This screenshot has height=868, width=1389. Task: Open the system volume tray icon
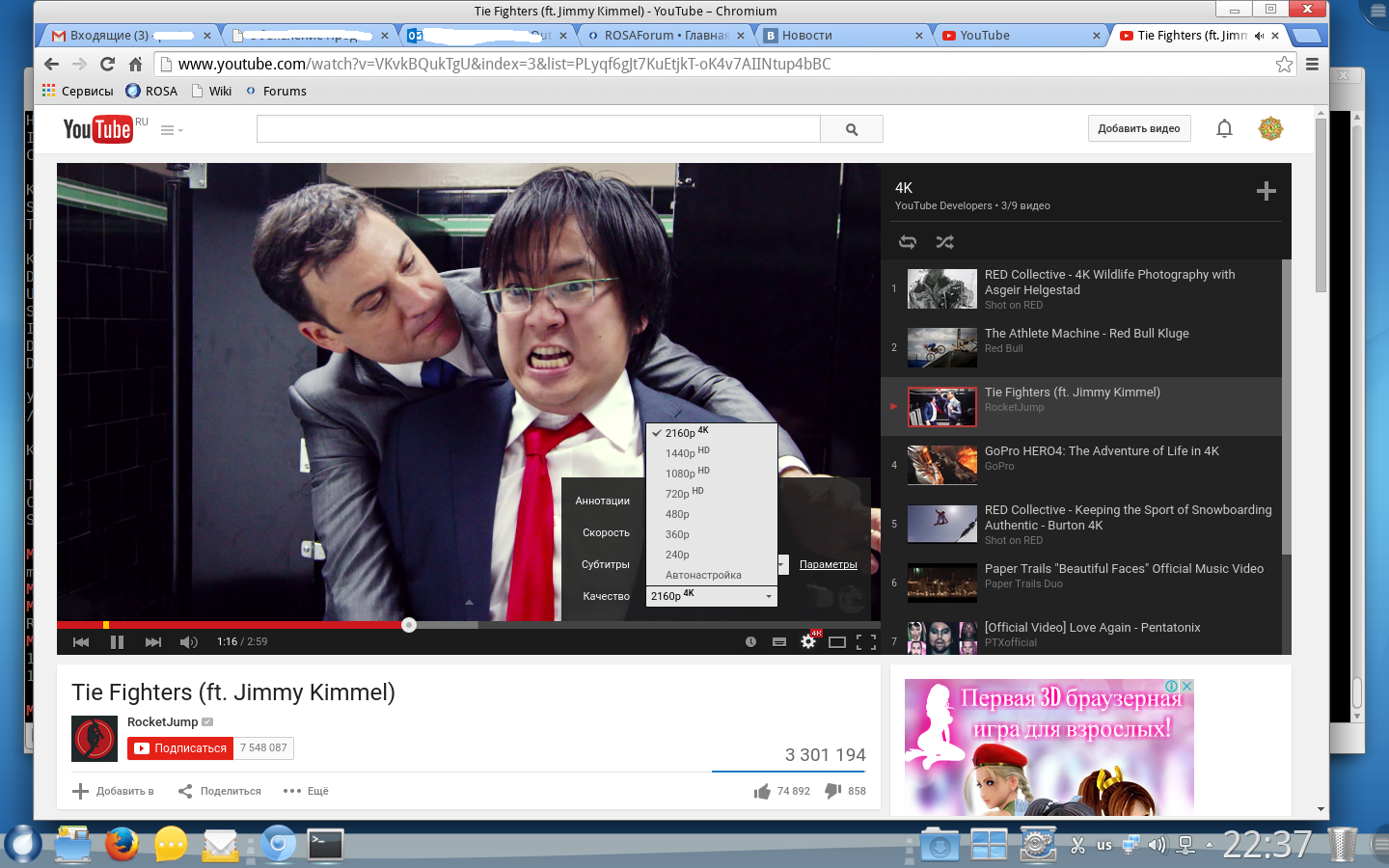(x=1157, y=845)
